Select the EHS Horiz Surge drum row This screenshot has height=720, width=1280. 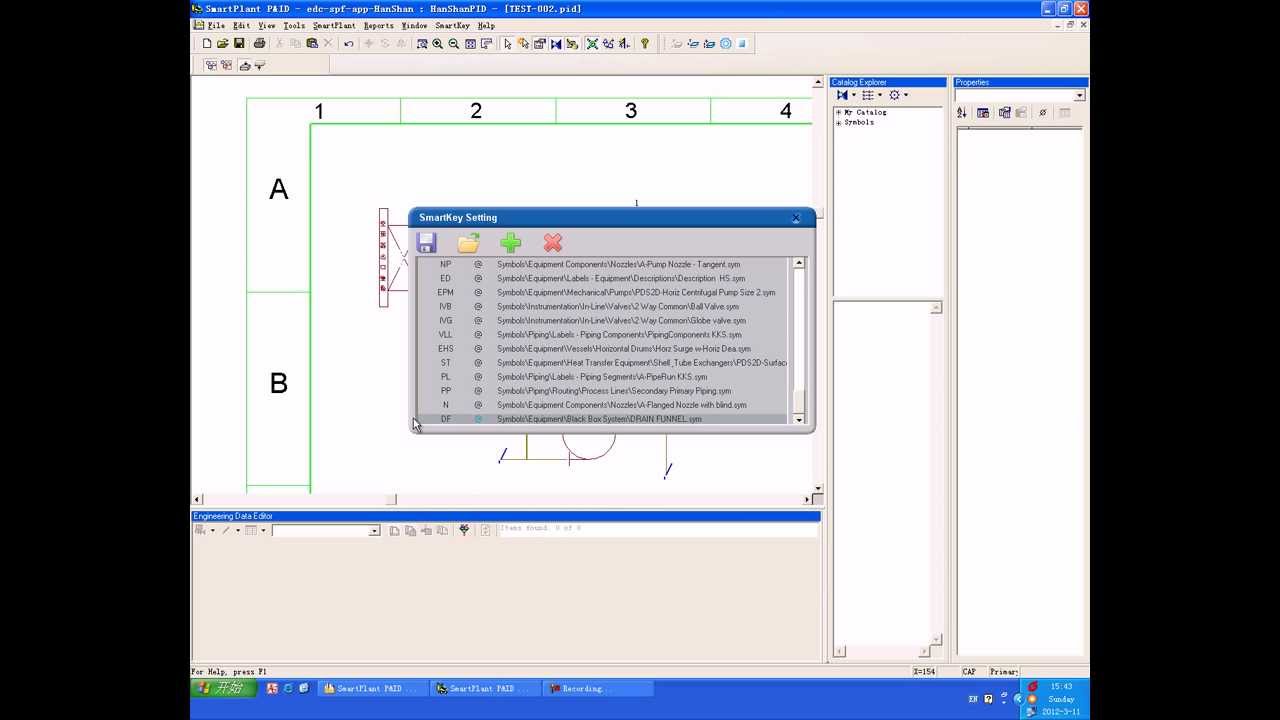coord(602,348)
